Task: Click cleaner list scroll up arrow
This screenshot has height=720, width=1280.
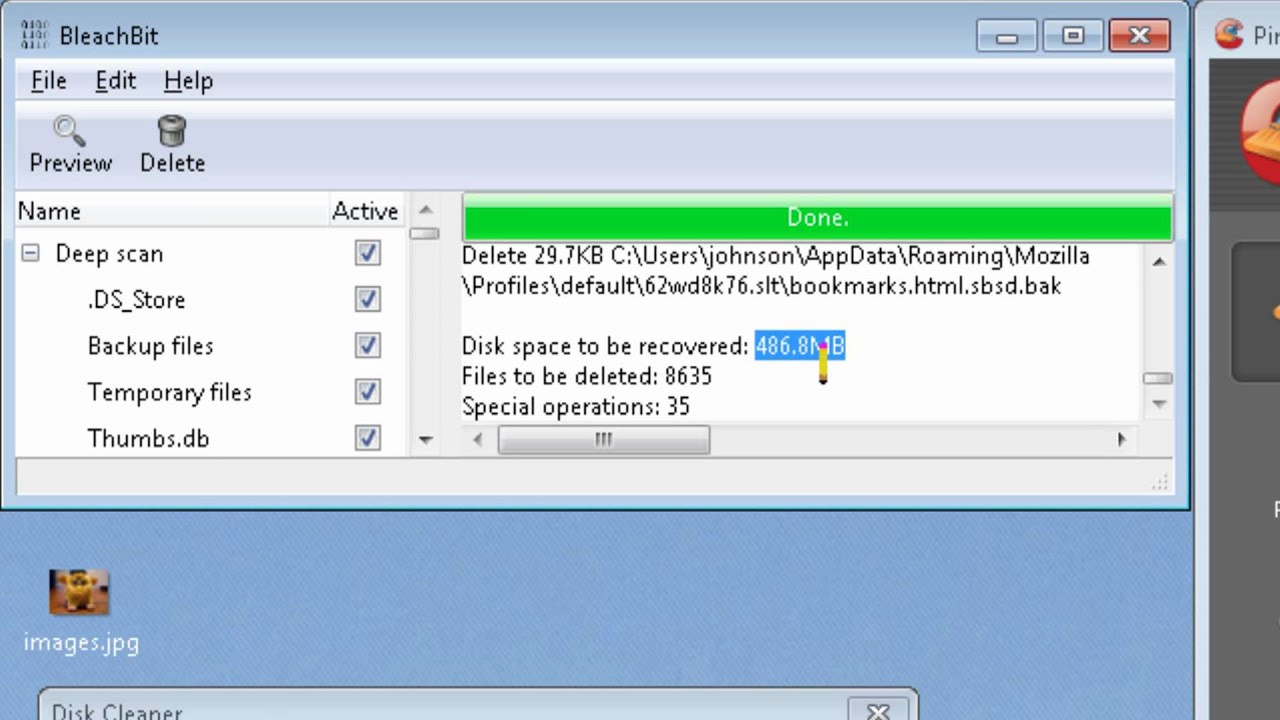Action: [425, 210]
